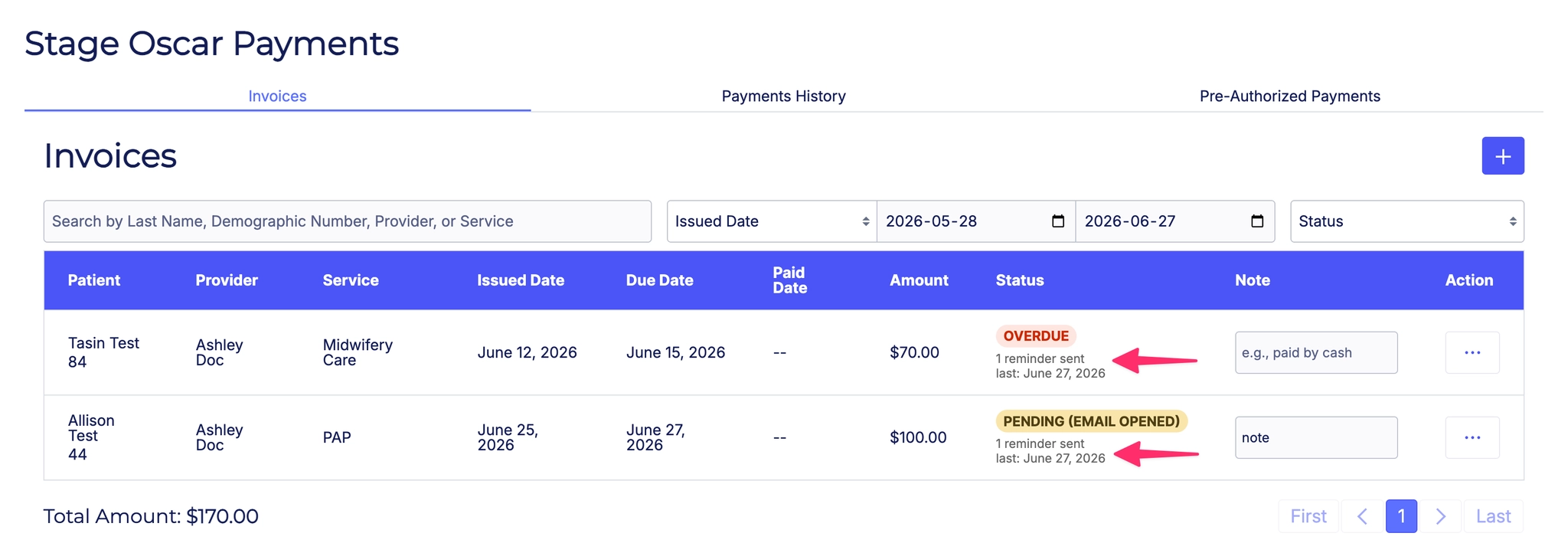Click the Issued Date column header
The width and height of the screenshot is (1568, 556).
pos(521,280)
